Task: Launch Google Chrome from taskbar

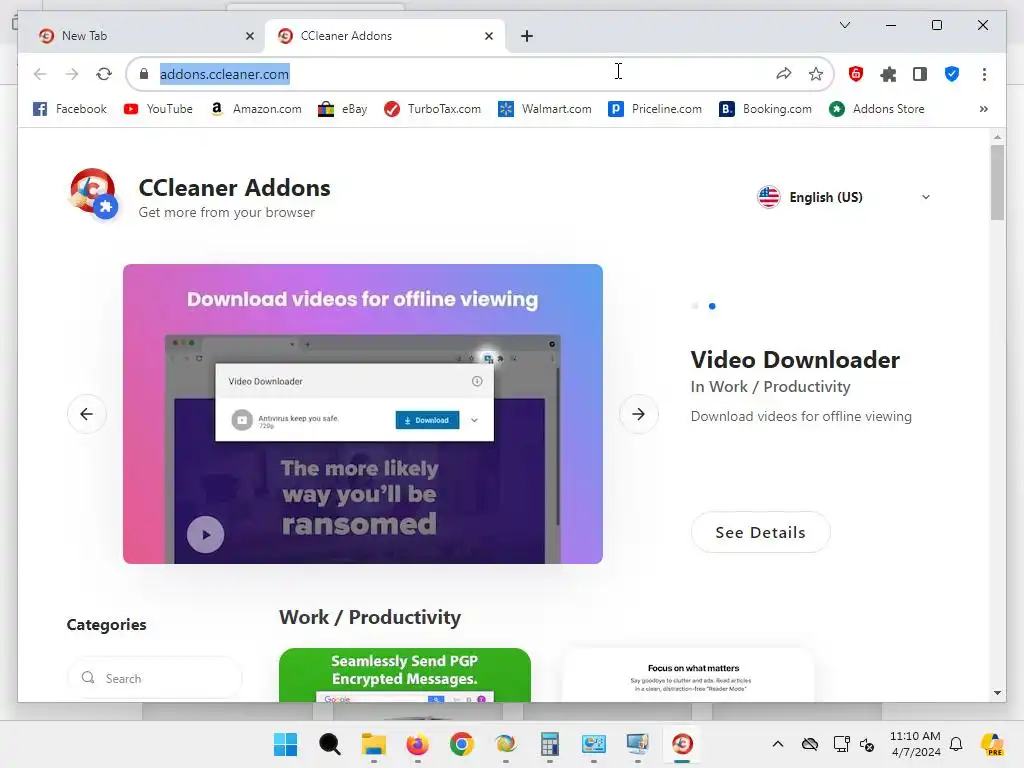Action: coord(462,744)
